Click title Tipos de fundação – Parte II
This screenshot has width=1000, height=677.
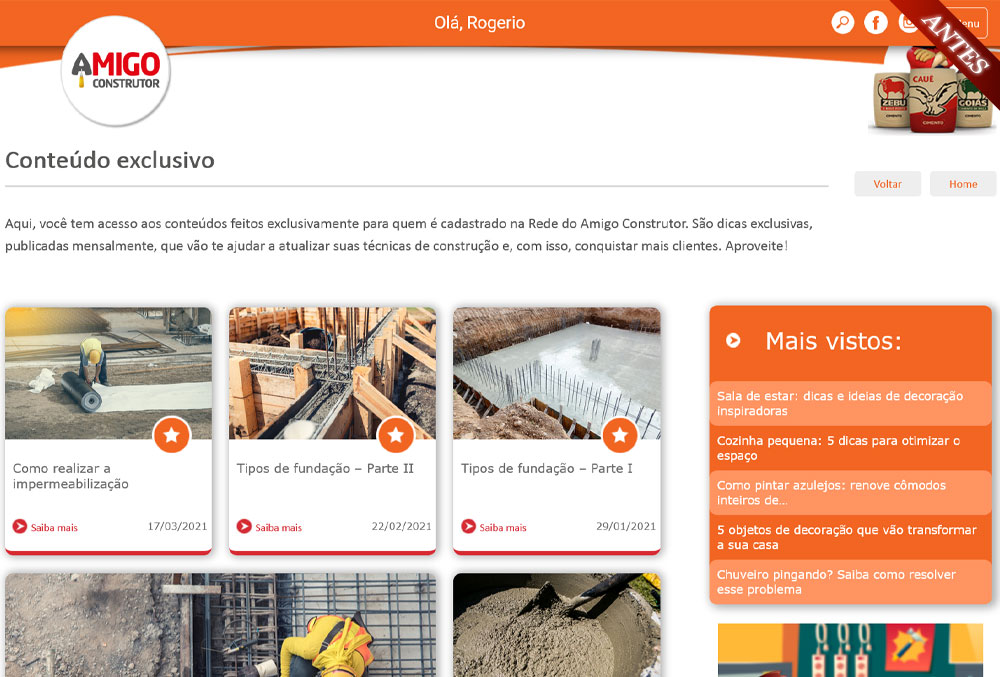pos(325,469)
